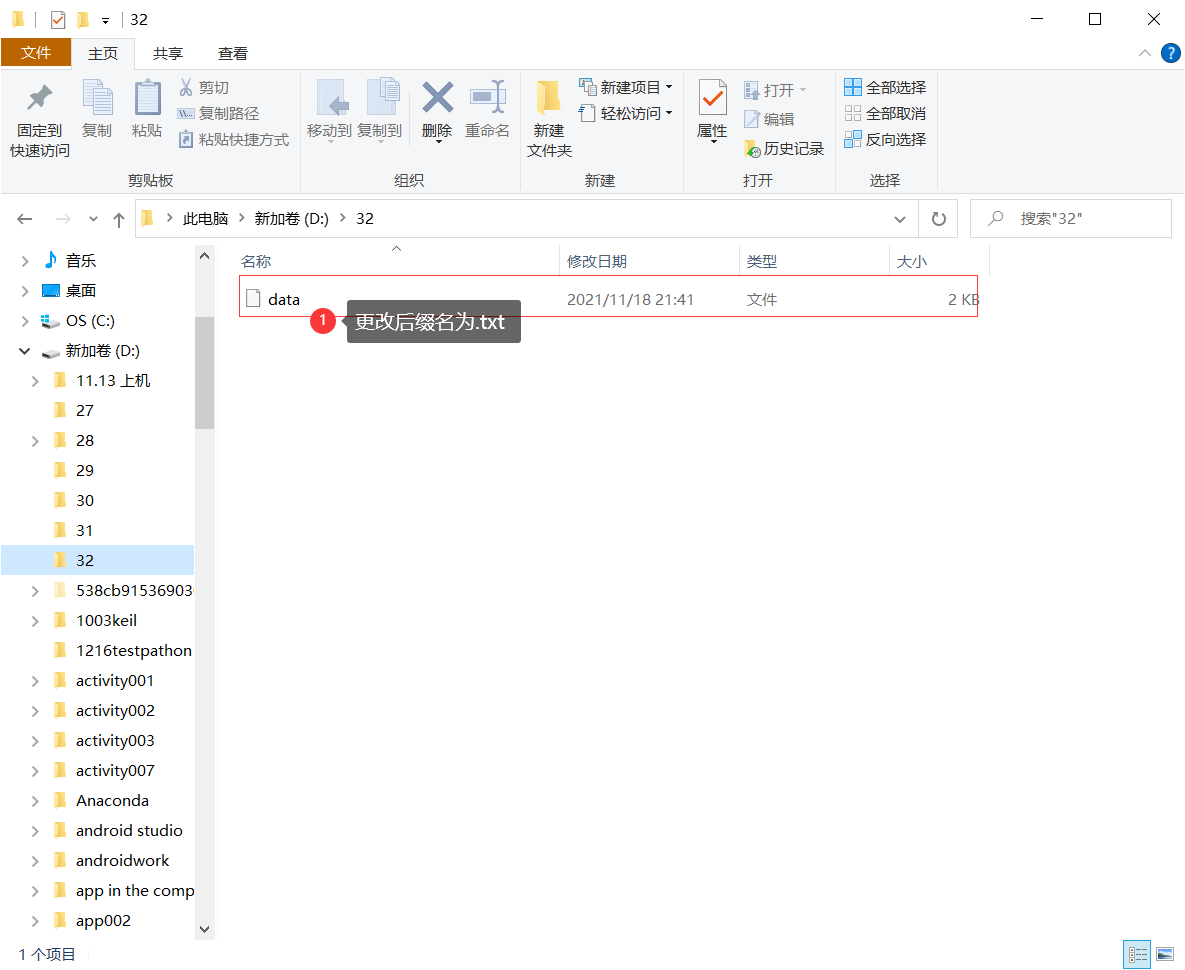
Task: Click the Forward navigation arrow
Action: (x=63, y=219)
